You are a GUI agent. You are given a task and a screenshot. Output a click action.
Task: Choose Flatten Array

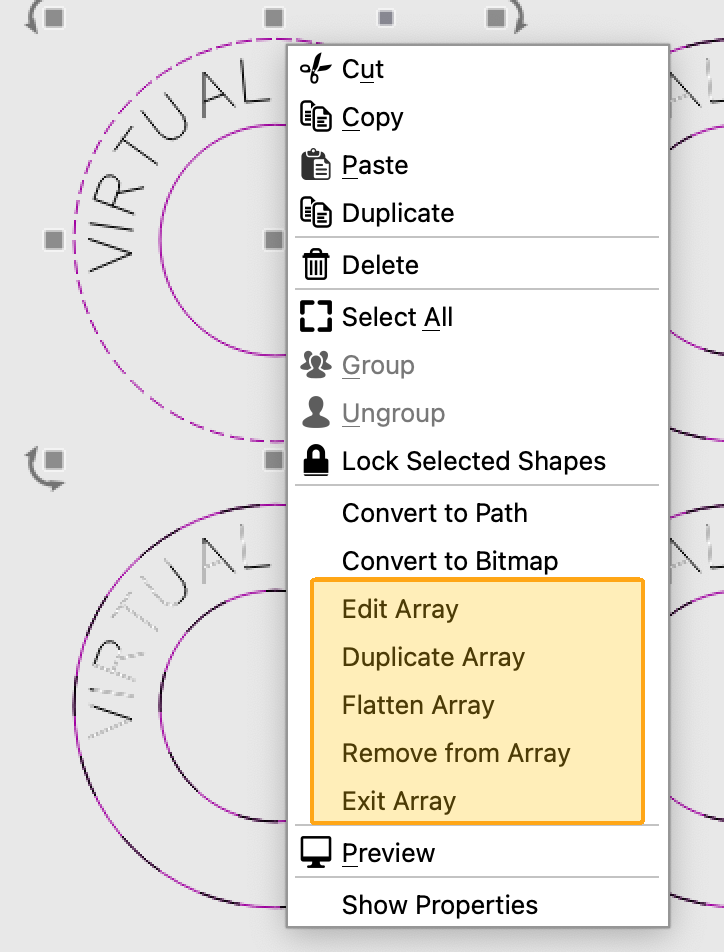418,705
